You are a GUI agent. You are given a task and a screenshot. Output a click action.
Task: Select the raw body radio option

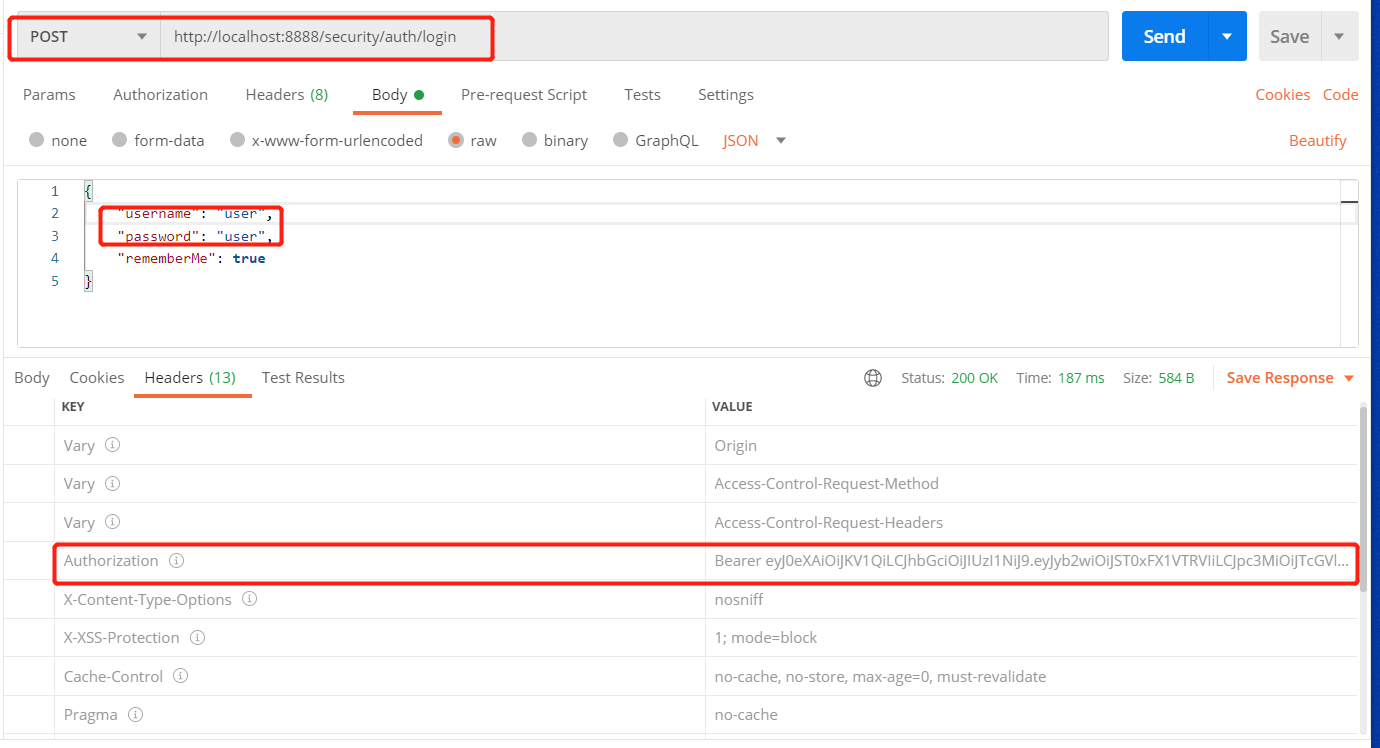point(456,140)
